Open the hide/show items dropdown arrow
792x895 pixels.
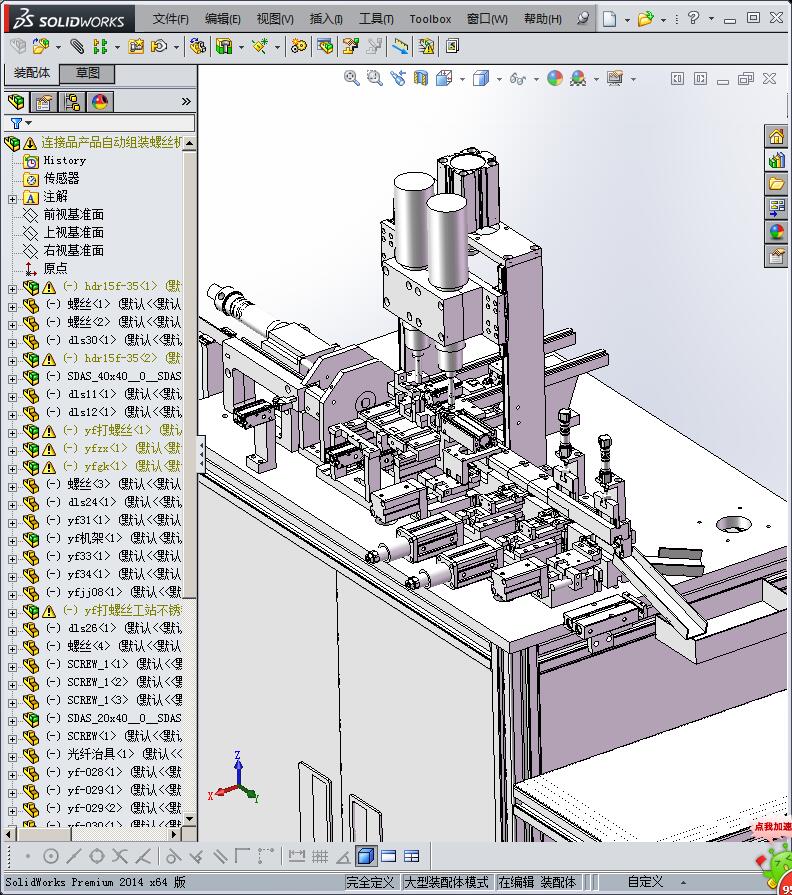pos(536,79)
